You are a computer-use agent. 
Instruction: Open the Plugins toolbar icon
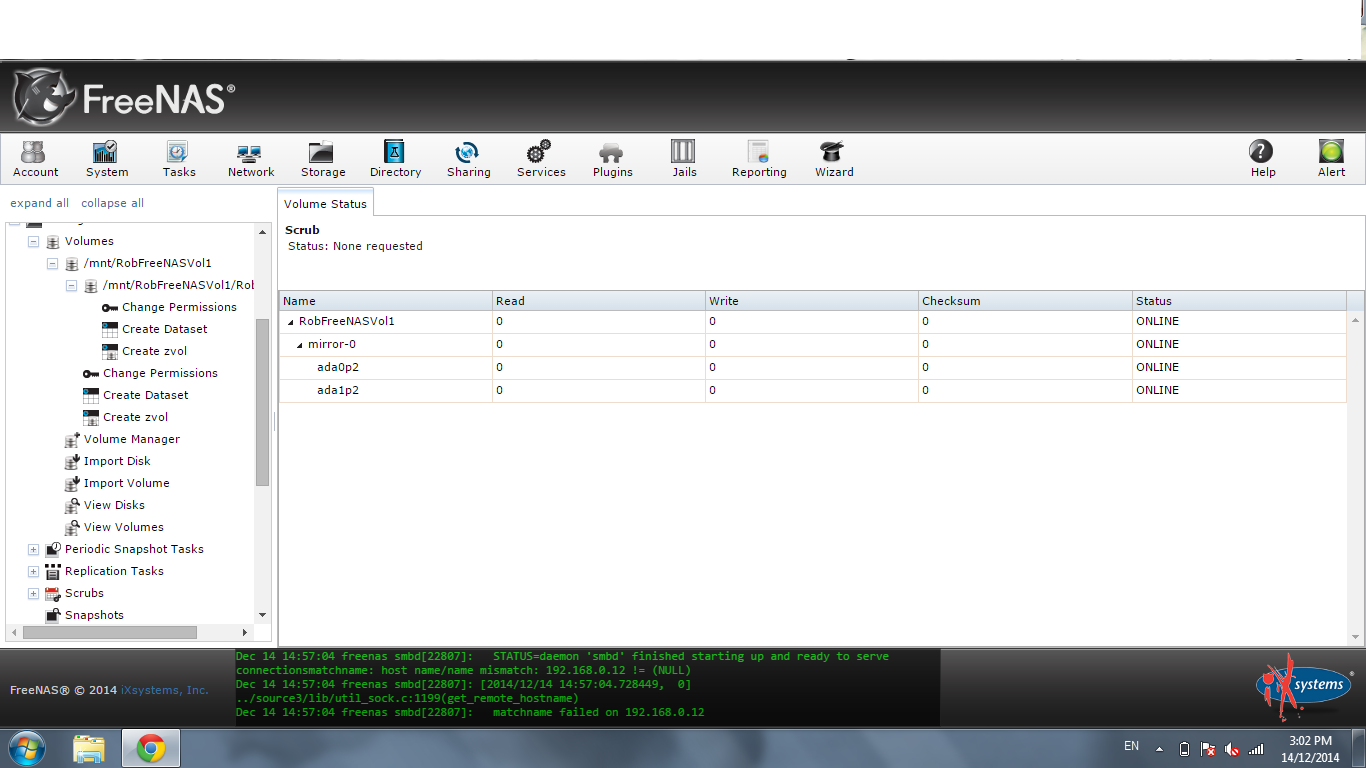click(612, 158)
